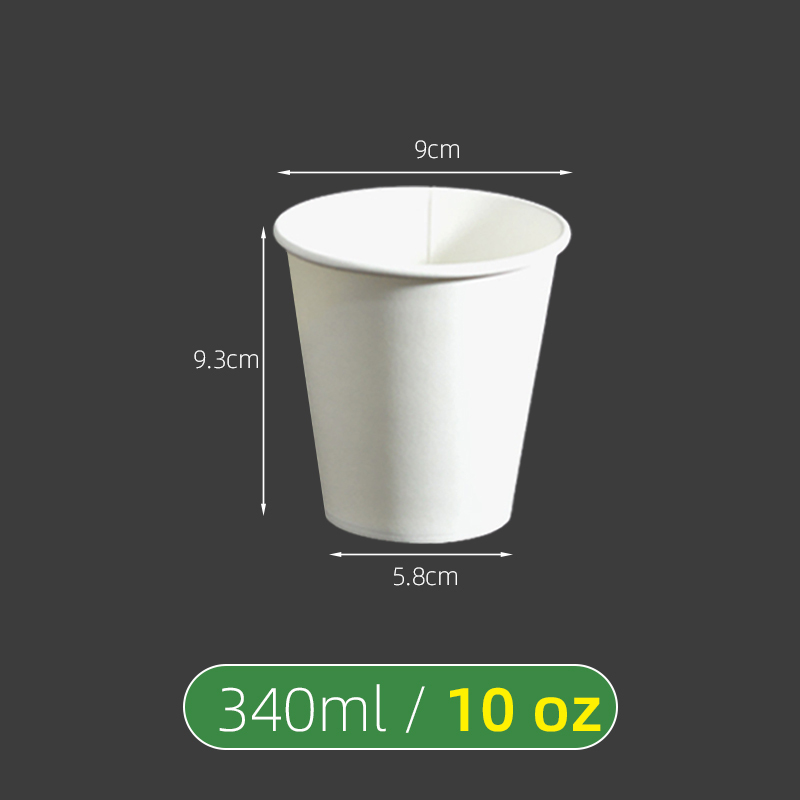The image size is (800, 800).
Task: Click the 9cm width label
Action: 437,149
